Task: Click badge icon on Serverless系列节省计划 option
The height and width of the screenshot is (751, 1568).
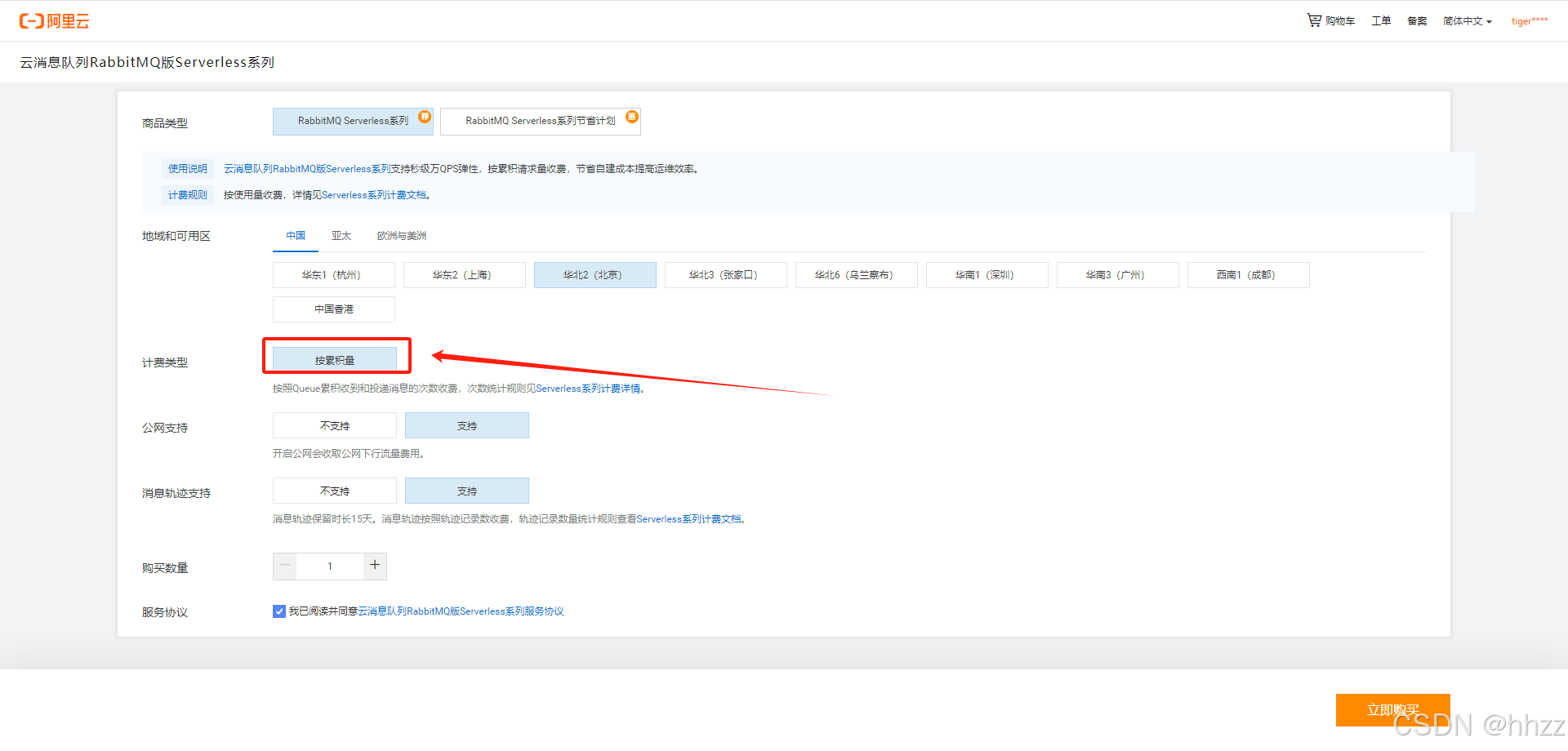Action: coord(632,117)
